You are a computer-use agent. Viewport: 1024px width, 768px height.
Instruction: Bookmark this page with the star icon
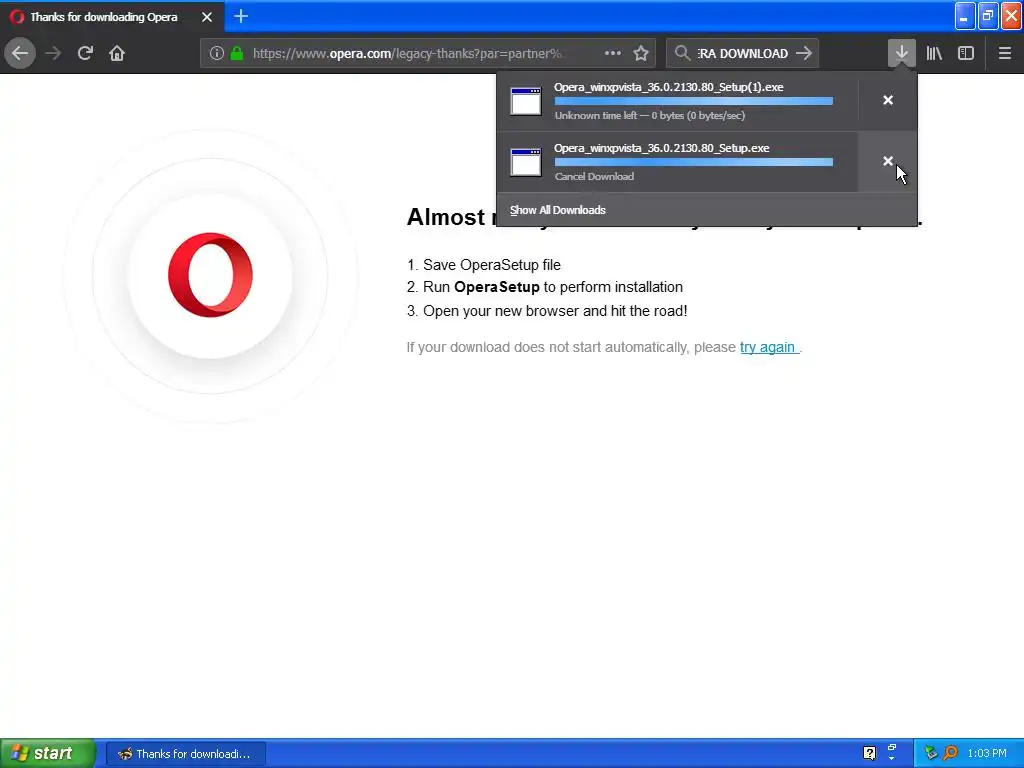(x=641, y=54)
